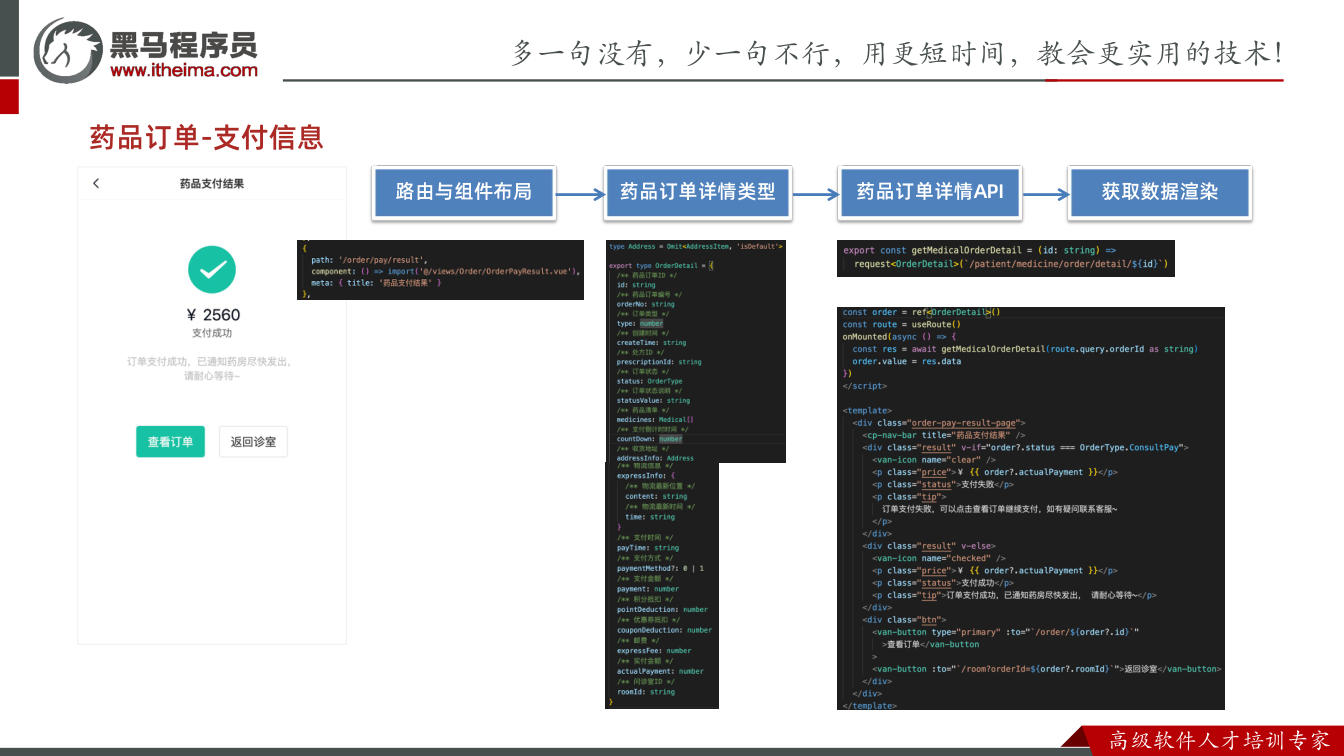Click the couponDeduction: number code line
This screenshot has height=756, width=1344.
[665, 630]
